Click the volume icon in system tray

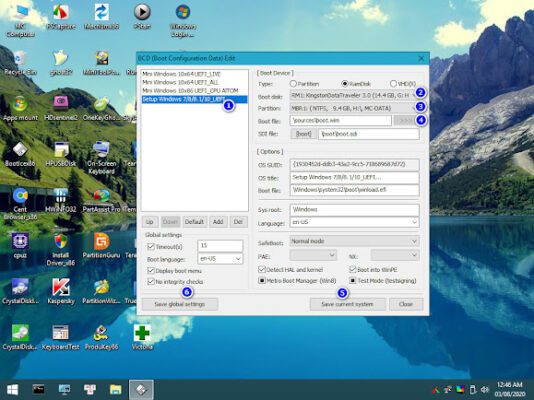(x=485, y=389)
